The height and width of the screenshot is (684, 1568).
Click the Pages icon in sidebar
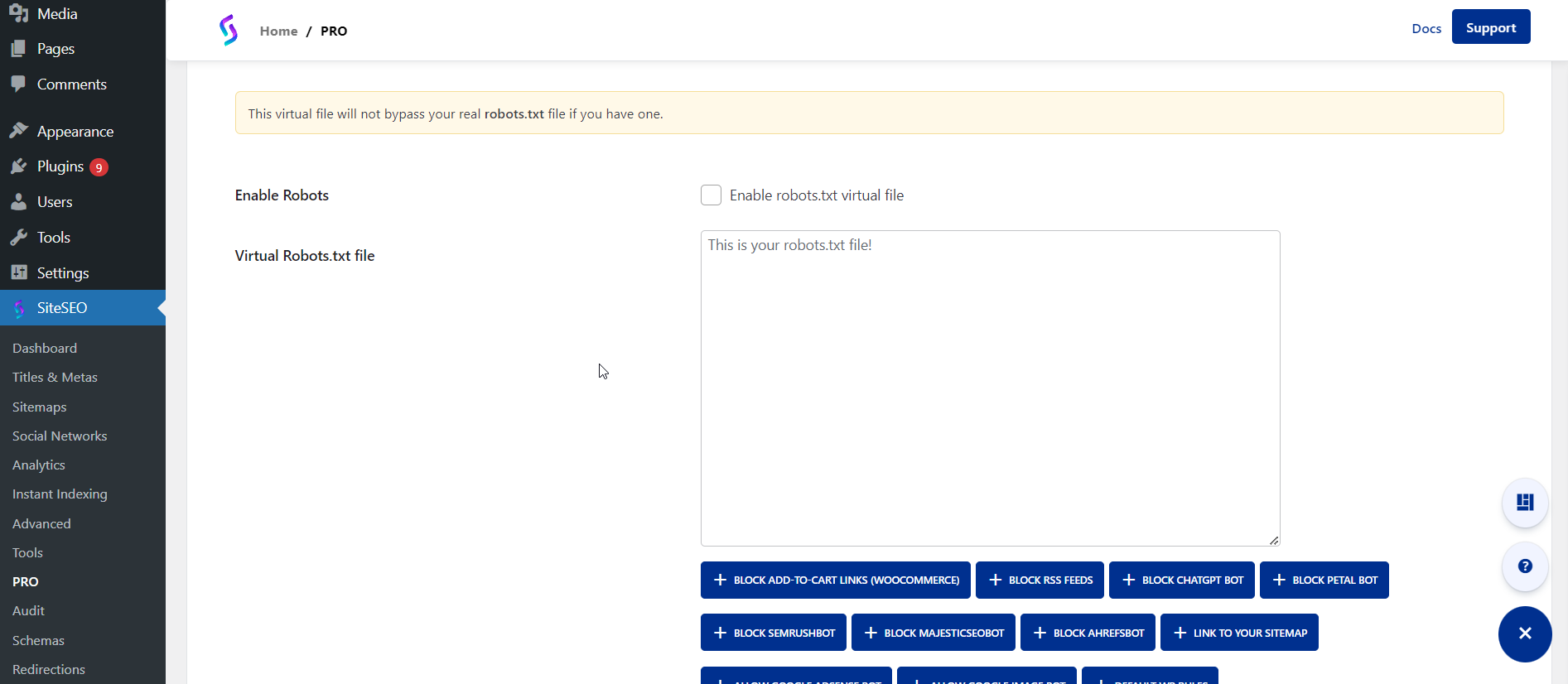[19, 49]
